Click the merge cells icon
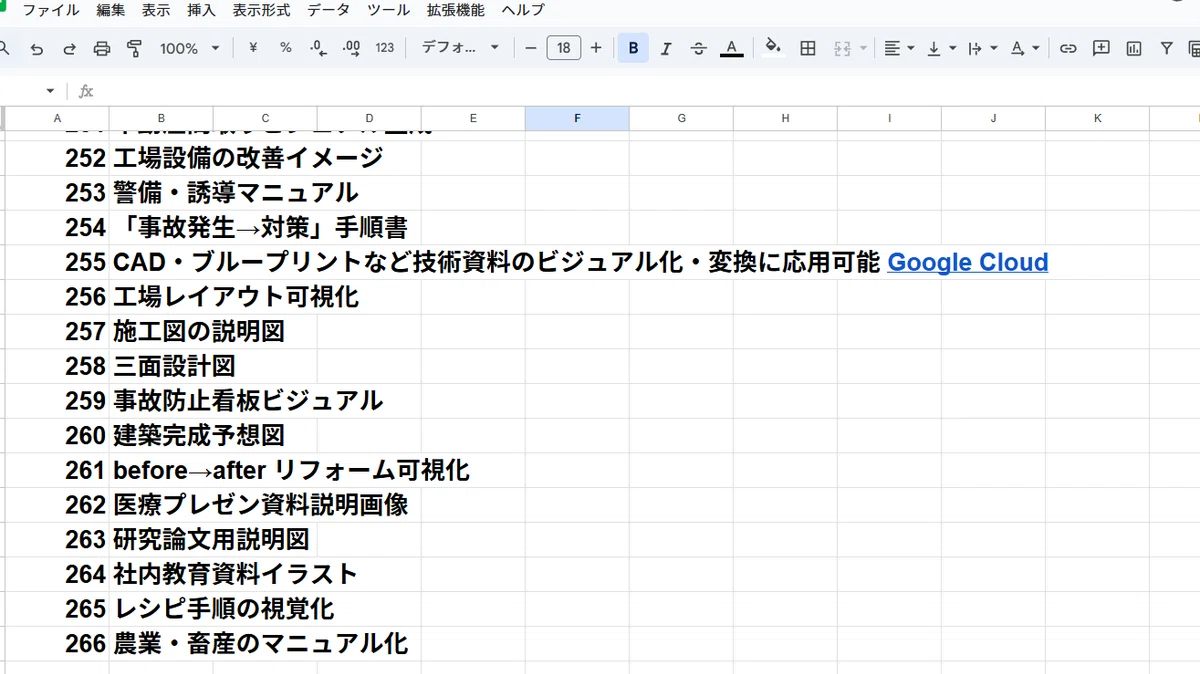The width and height of the screenshot is (1200, 674). click(x=842, y=48)
